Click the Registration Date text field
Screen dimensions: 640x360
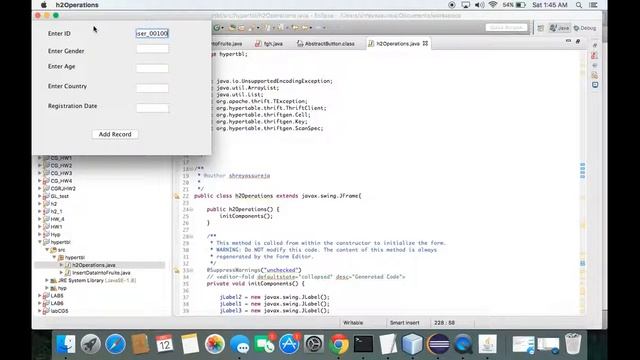[152, 108]
